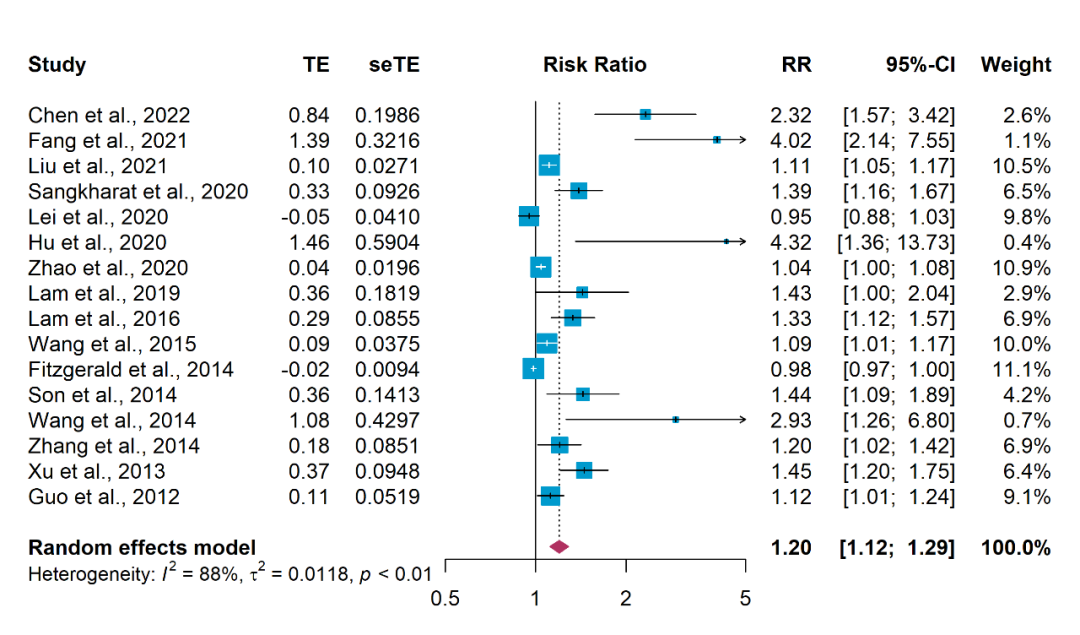Screen dimensions: 1080x635
Task: Select the Fitzgerald et al., 2014 study label
Action: pos(131,370)
